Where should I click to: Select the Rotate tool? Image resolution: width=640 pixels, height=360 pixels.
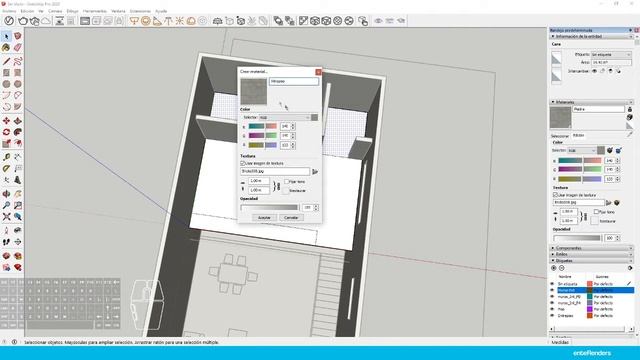pos(6,132)
